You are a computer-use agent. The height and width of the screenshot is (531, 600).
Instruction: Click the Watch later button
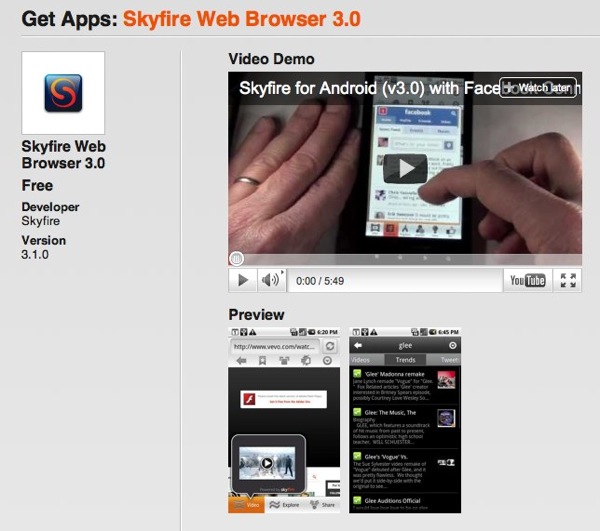pos(538,88)
